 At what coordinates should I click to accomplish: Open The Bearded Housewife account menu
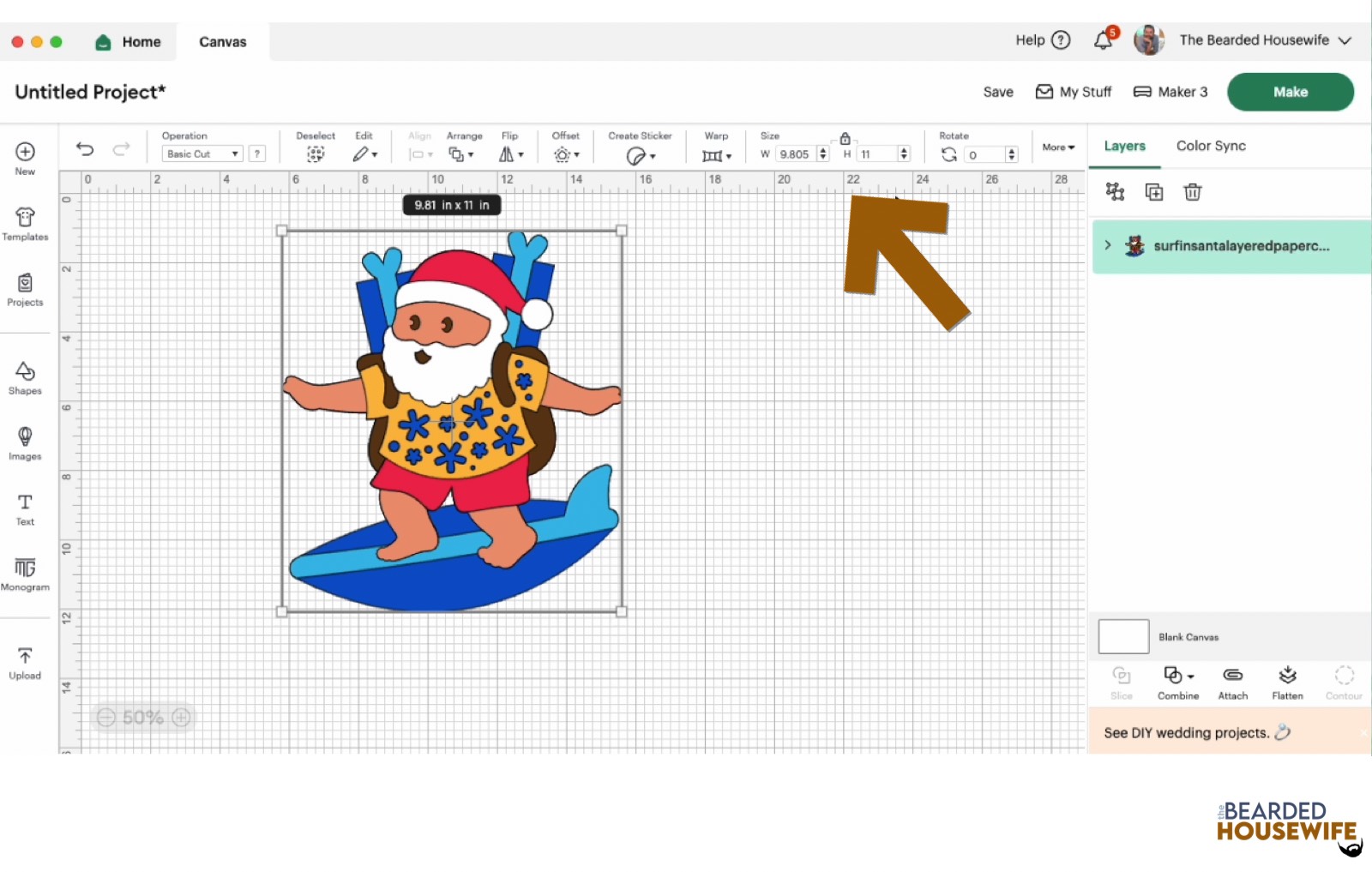(x=1266, y=40)
